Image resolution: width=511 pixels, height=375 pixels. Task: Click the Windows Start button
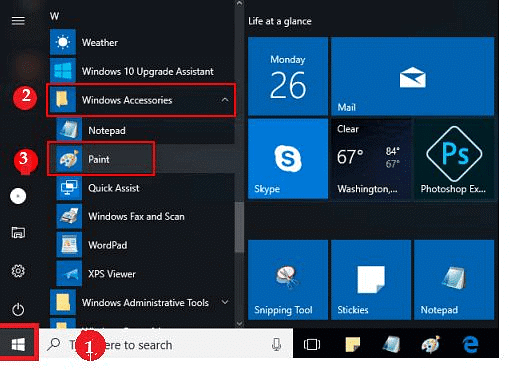point(18,344)
